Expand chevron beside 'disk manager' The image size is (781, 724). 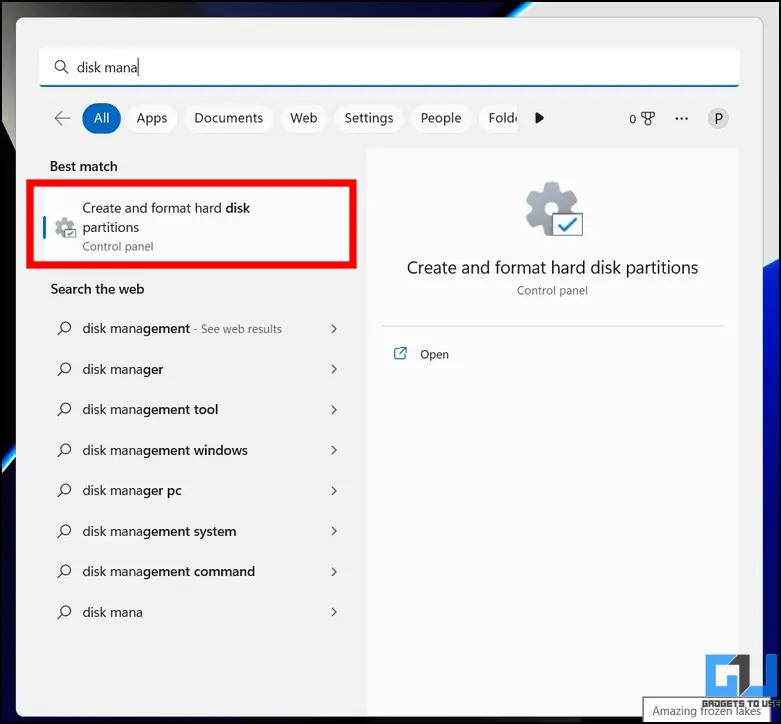(334, 369)
